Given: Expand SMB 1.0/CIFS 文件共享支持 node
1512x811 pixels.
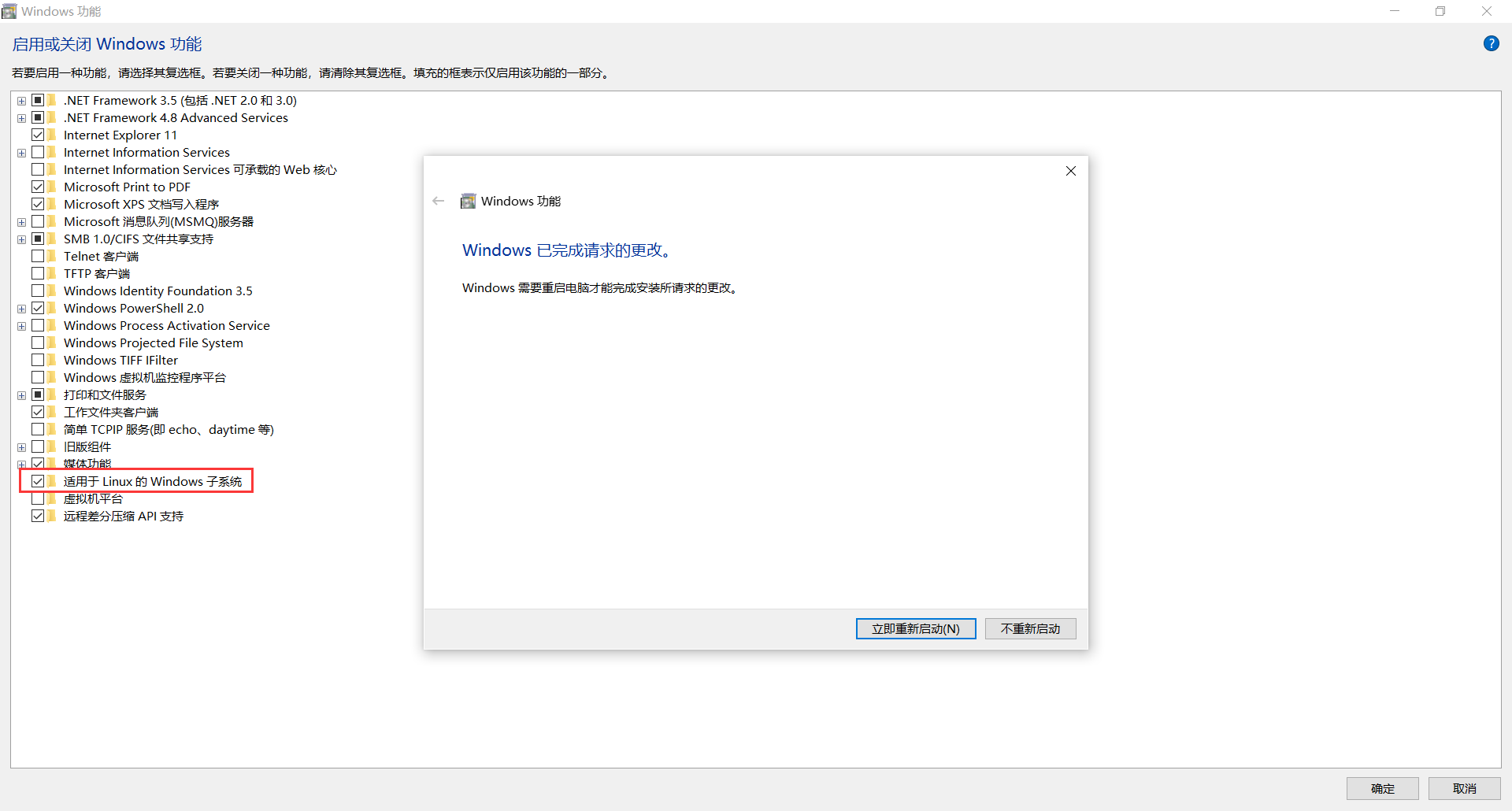Looking at the screenshot, I should click(x=22, y=239).
